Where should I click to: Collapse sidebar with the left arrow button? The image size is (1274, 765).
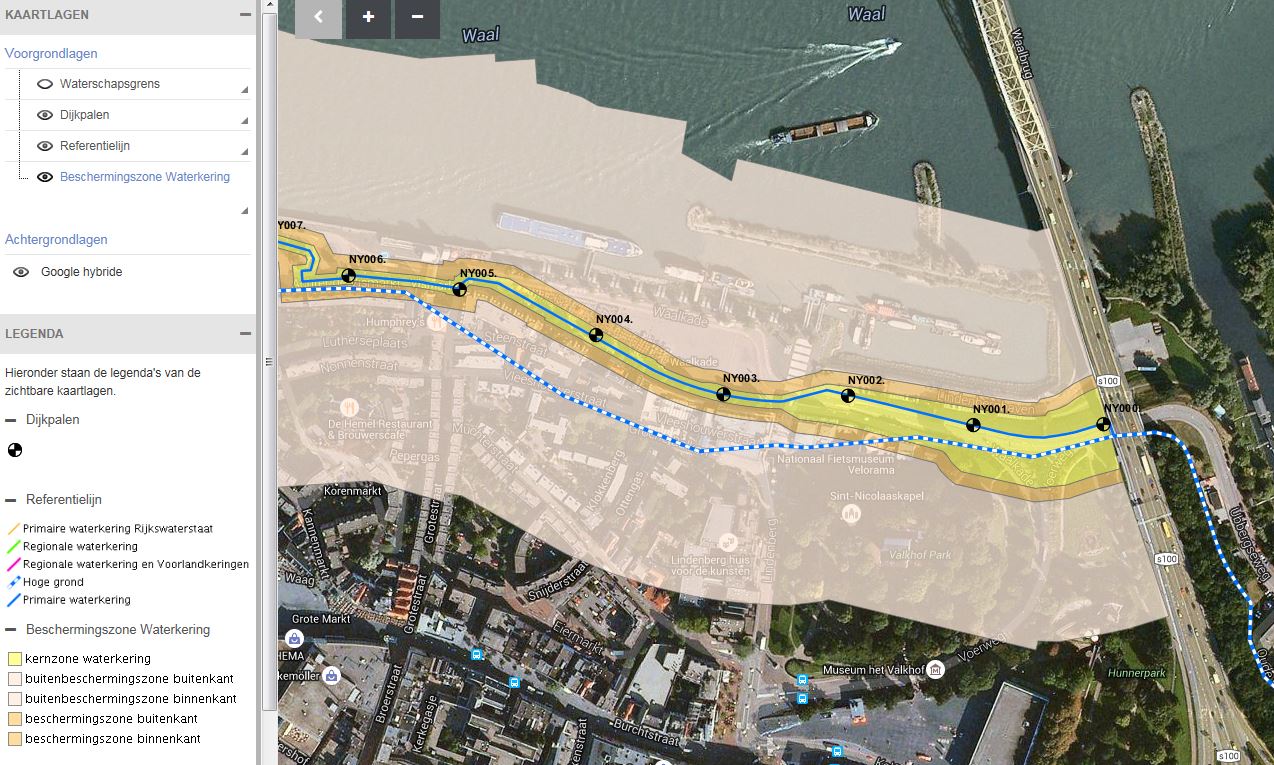pos(319,17)
